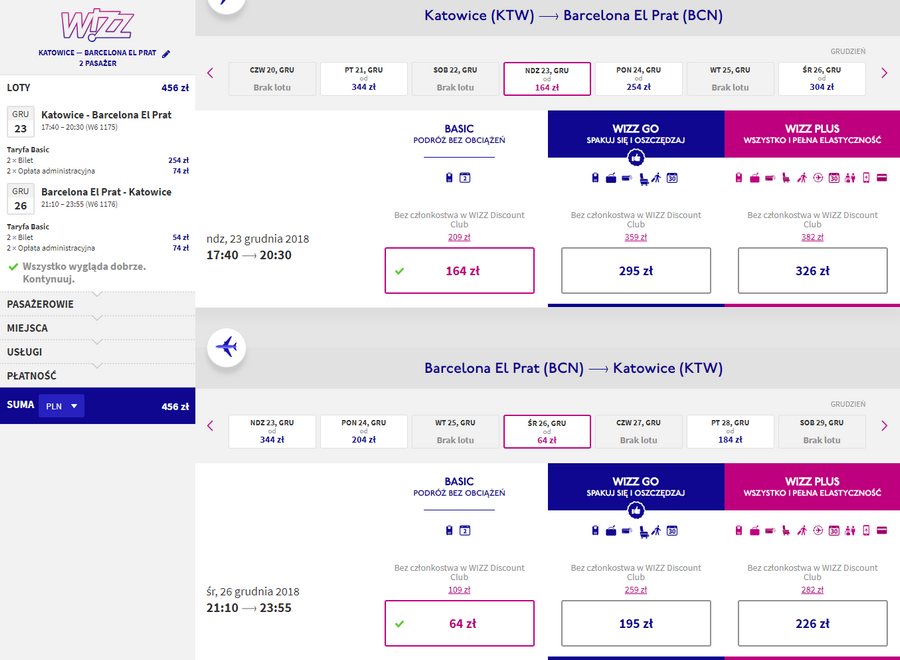Show previous return dates with left arrow

pyautogui.click(x=210, y=425)
